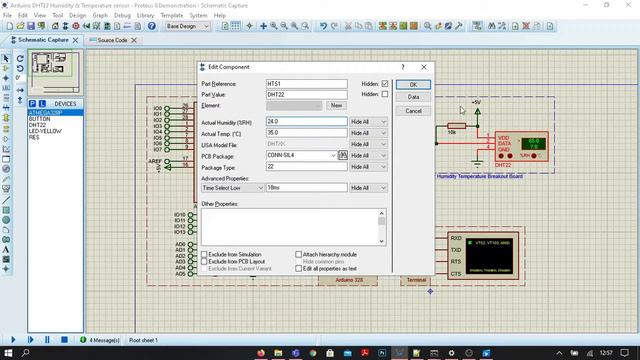
Task: Pause the simulation
Action: click(x=47, y=340)
